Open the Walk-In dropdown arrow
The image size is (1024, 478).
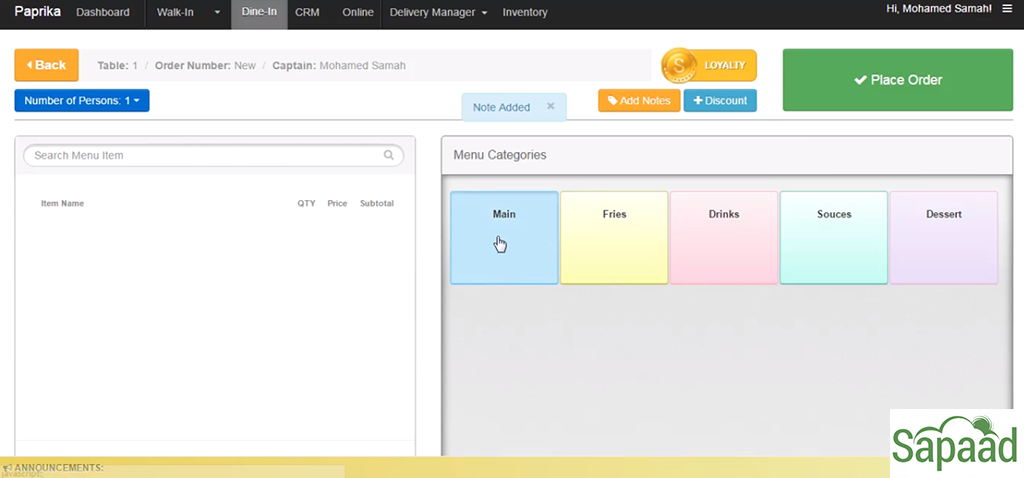coord(217,13)
